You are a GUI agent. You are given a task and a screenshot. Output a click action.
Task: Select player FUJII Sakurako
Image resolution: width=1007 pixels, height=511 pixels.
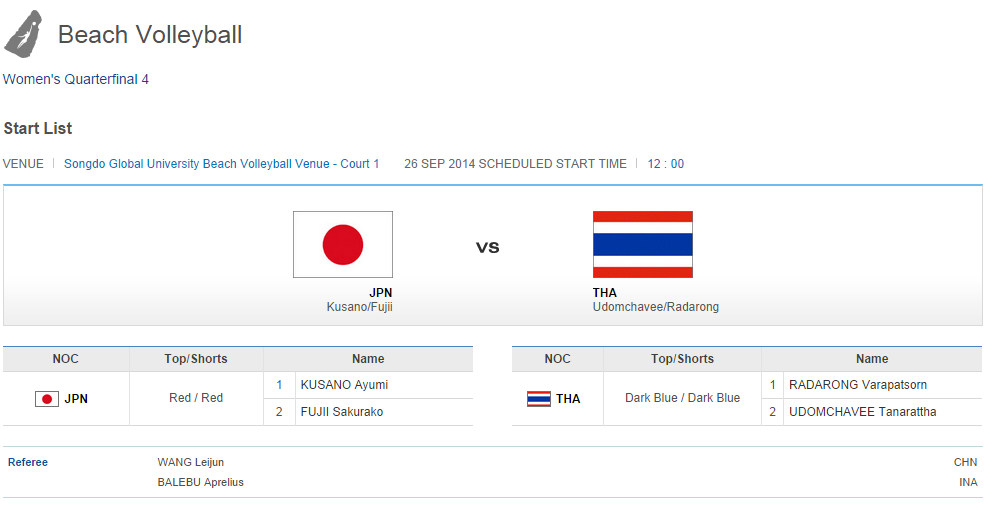click(342, 411)
